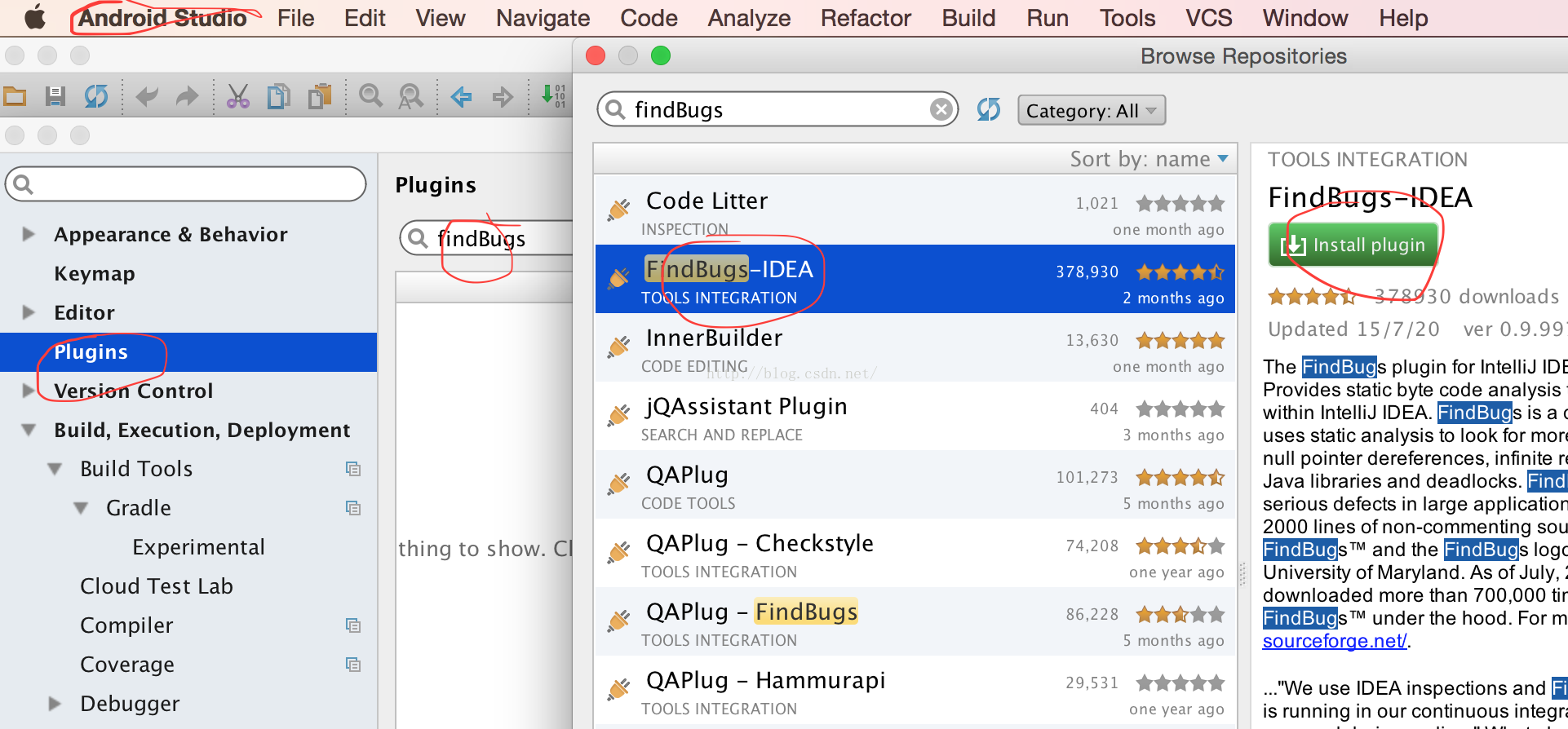This screenshot has width=1568, height=729.
Task: Click the Find magnifier icon
Action: pos(371,97)
